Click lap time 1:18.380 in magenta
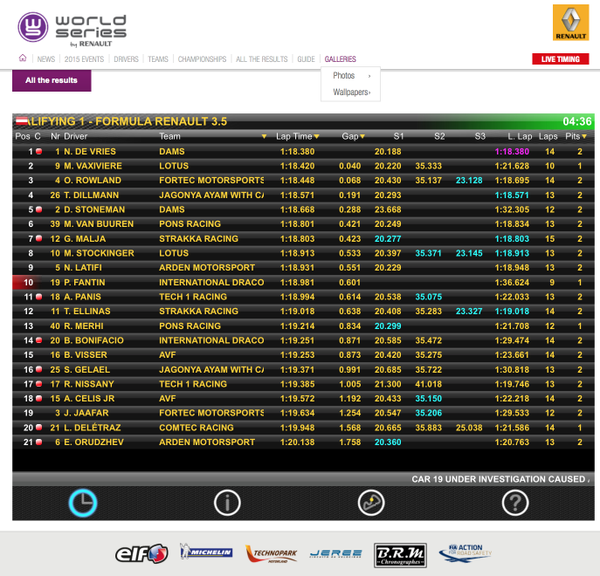Image resolution: width=600 pixels, height=576 pixels. 512,151
